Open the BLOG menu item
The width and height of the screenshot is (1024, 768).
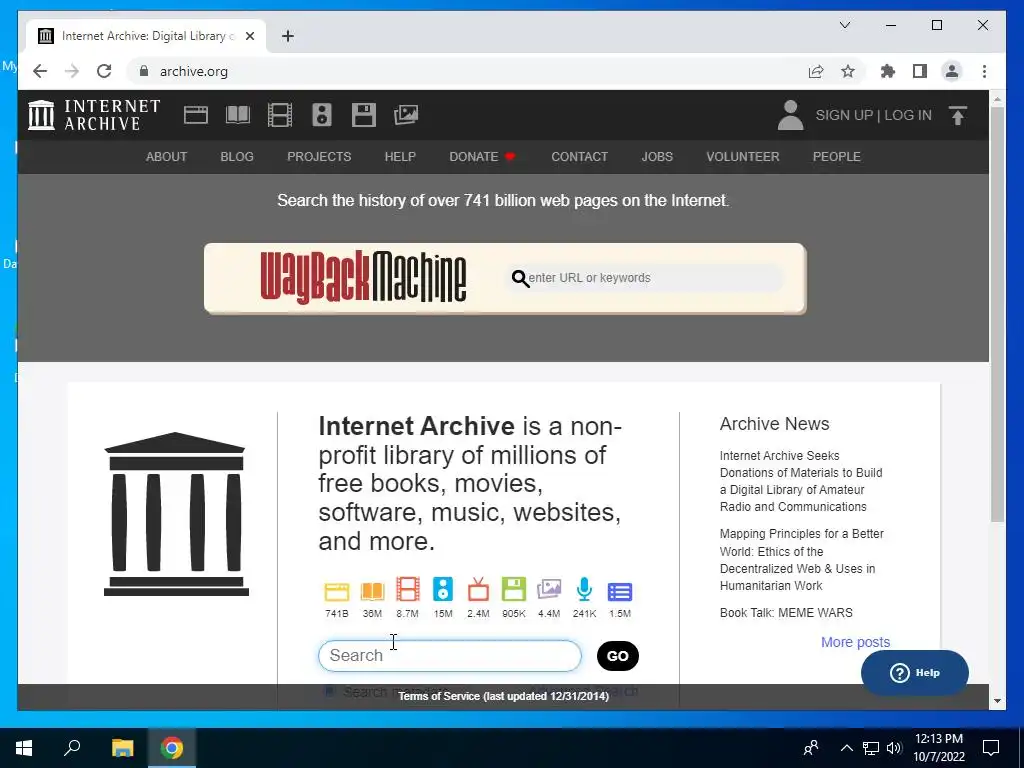tap(237, 157)
